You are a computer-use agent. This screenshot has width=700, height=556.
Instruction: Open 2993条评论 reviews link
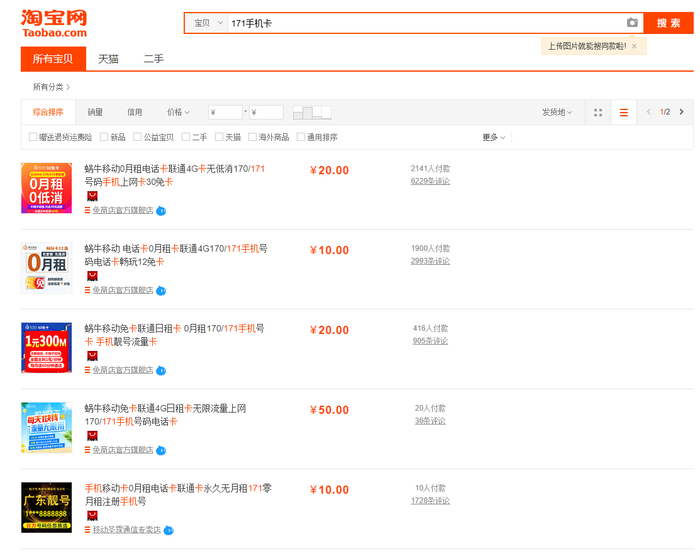click(x=430, y=261)
